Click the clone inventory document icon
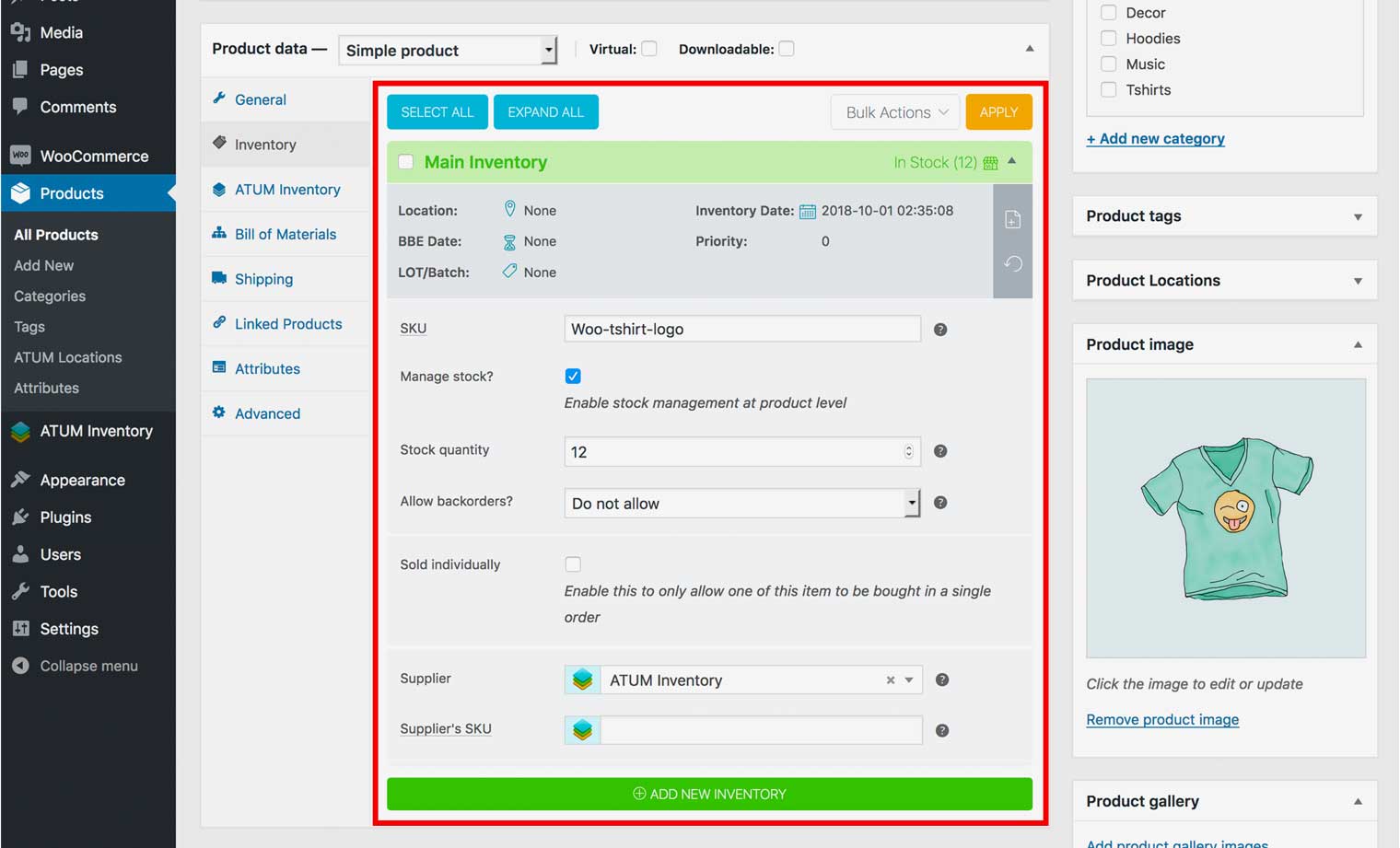The height and width of the screenshot is (848, 1400). (1012, 219)
